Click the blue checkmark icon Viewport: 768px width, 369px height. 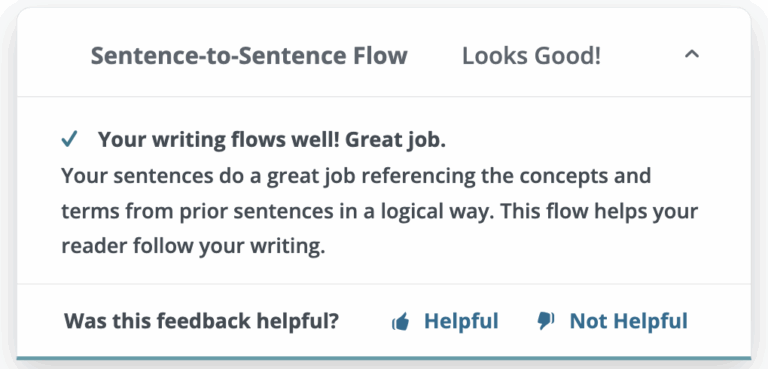[x=70, y=140]
